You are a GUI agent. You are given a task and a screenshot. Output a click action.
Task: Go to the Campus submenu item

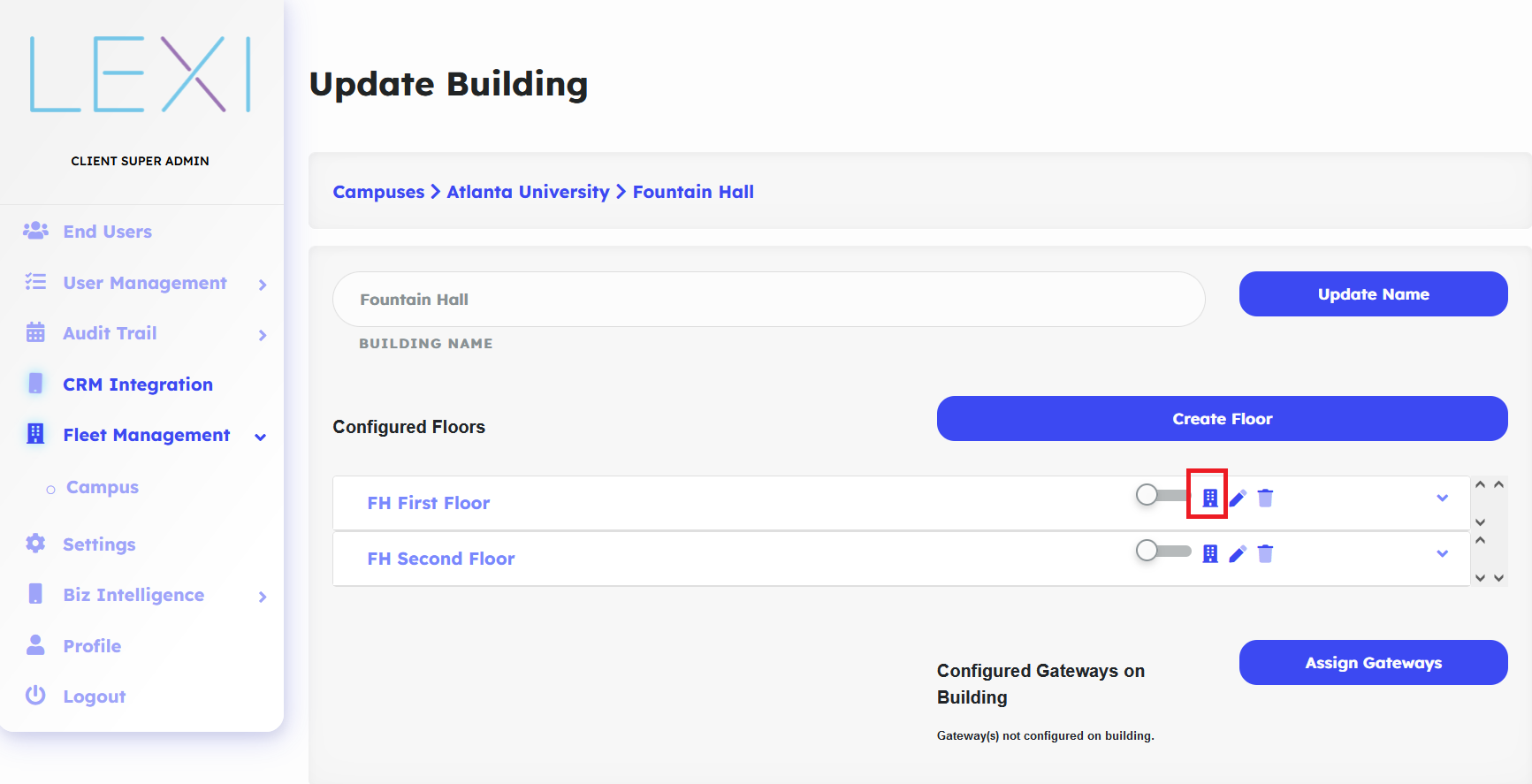coord(103,488)
